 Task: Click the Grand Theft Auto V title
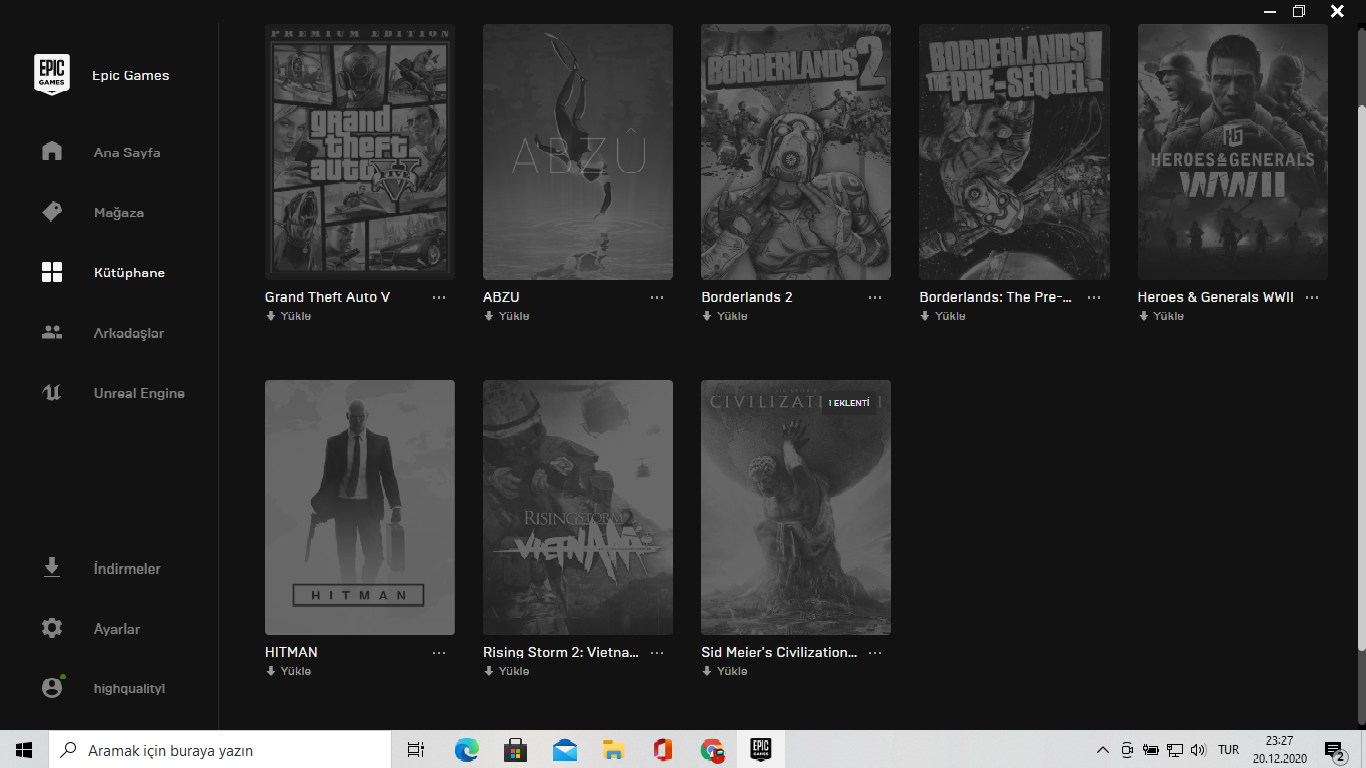(327, 297)
